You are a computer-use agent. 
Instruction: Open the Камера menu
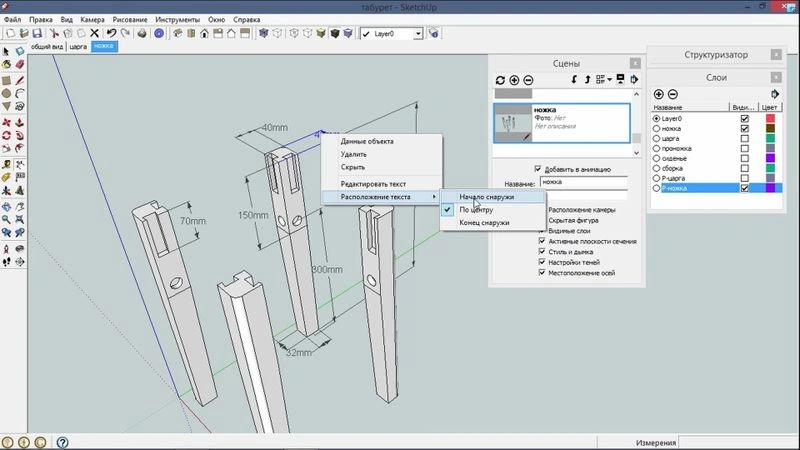pyautogui.click(x=92, y=19)
